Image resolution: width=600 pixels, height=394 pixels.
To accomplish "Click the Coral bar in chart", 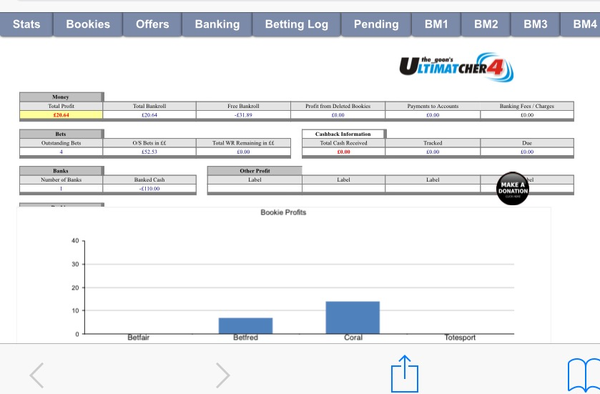I will click(x=353, y=317).
